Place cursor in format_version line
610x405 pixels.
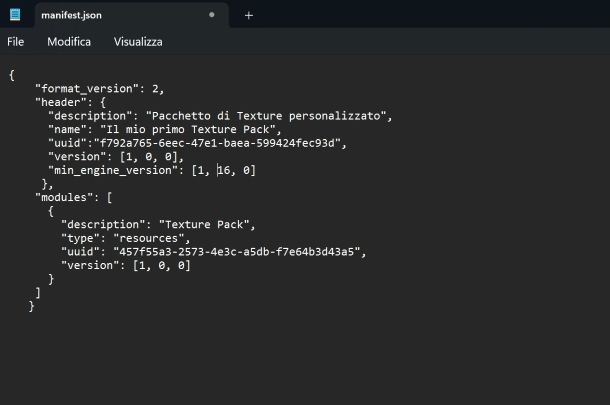click(x=100, y=89)
